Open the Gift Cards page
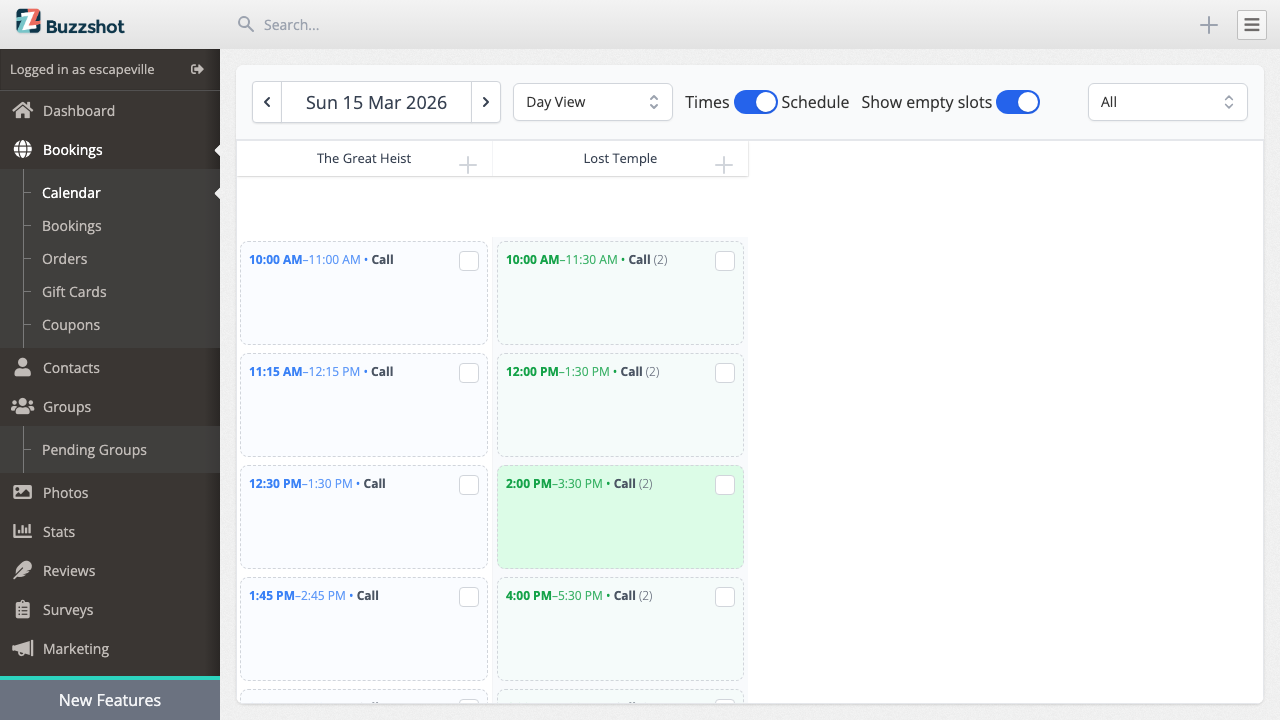Viewport: 1280px width, 720px height. tap(73, 291)
